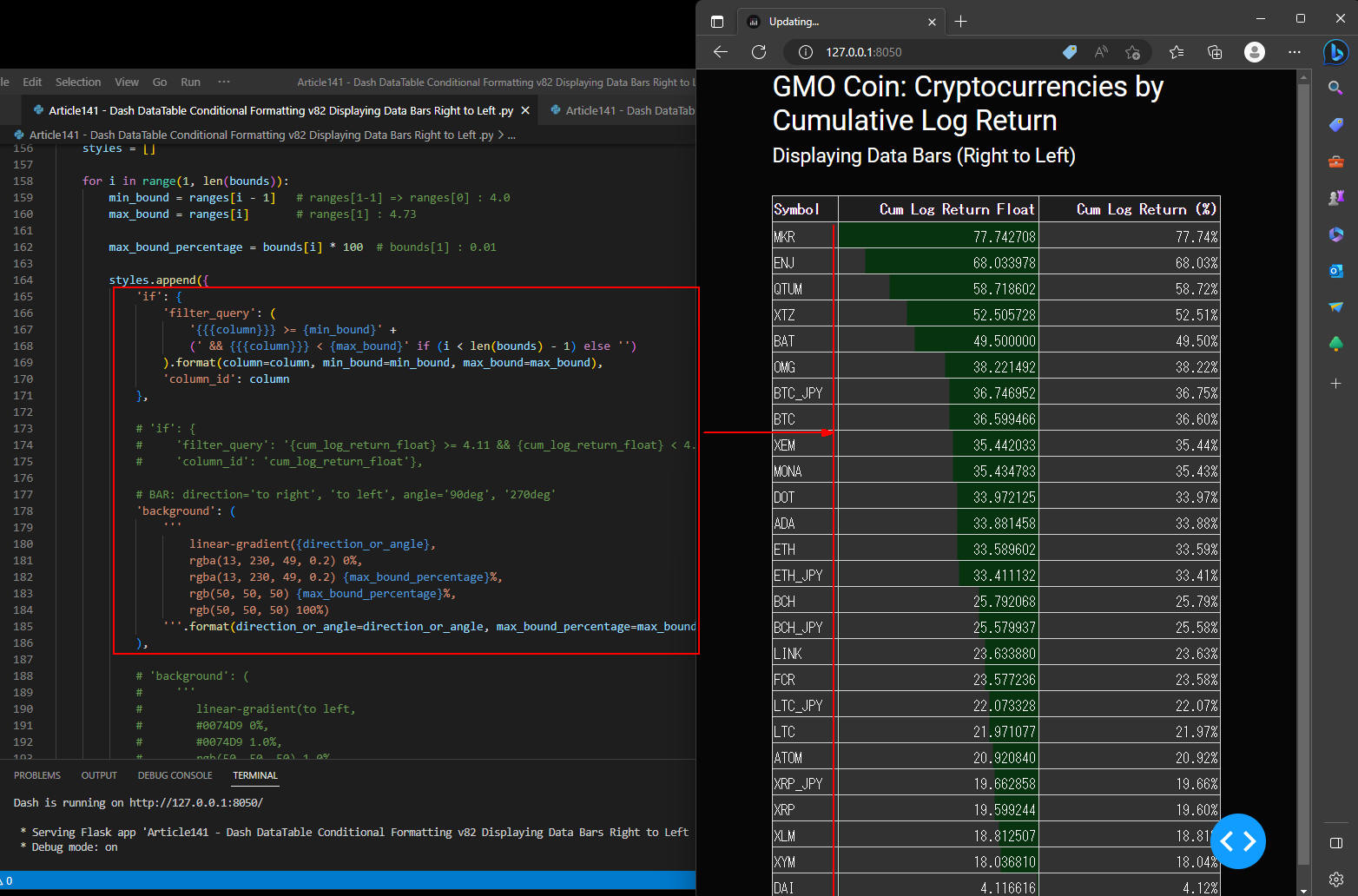Select the 33.589602 cell in ETH row
This screenshot has width=1358, height=896.
[x=939, y=549]
